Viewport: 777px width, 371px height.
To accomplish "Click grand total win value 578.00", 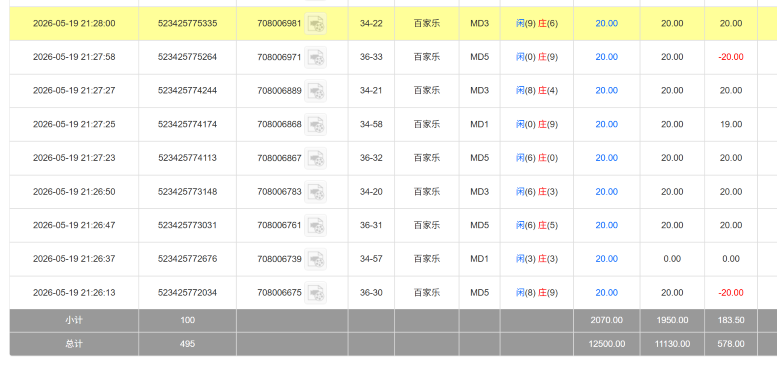I will tap(731, 344).
